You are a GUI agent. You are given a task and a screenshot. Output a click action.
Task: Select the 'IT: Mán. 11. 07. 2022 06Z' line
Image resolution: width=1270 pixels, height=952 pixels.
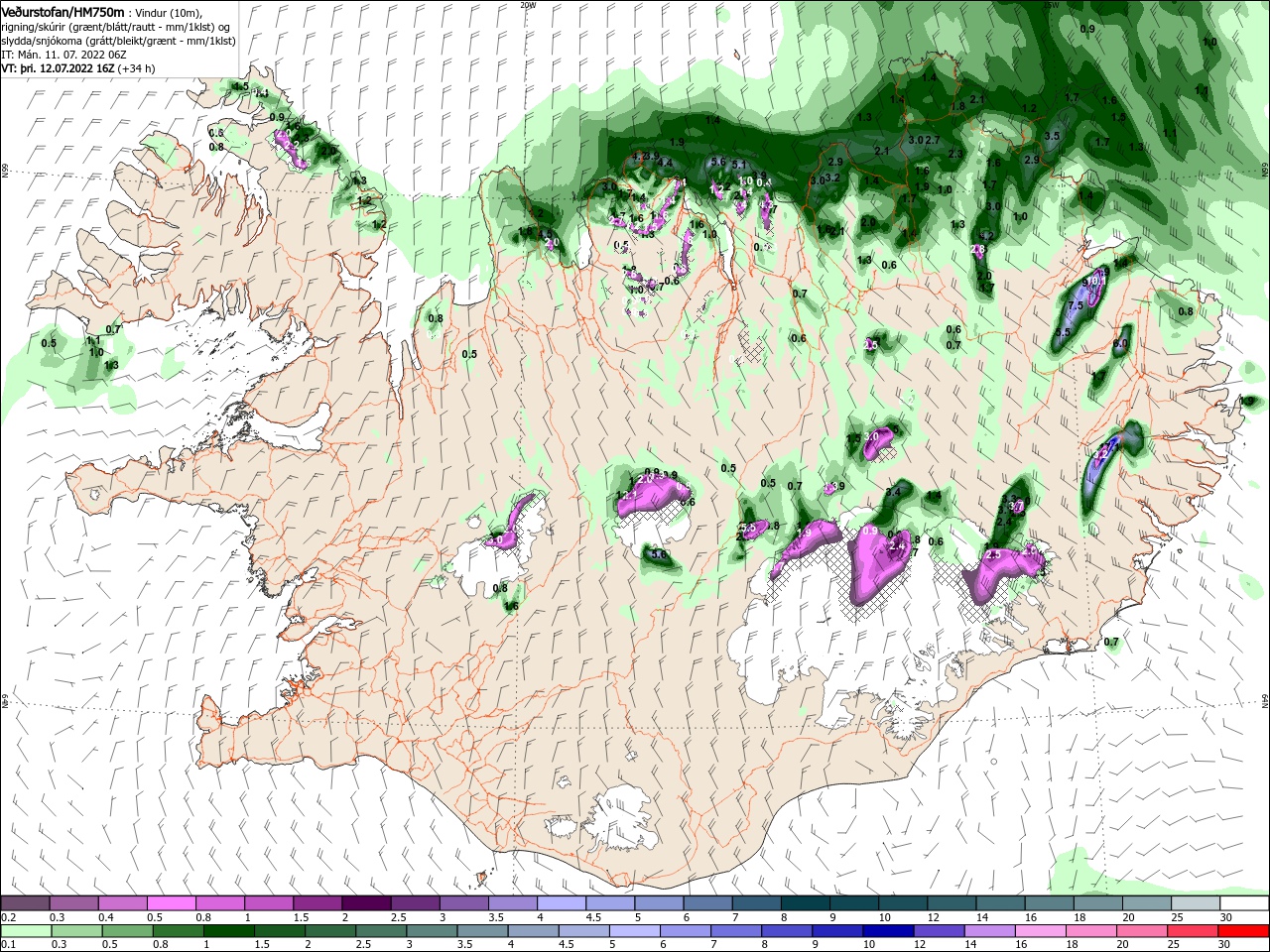pyautogui.click(x=63, y=55)
